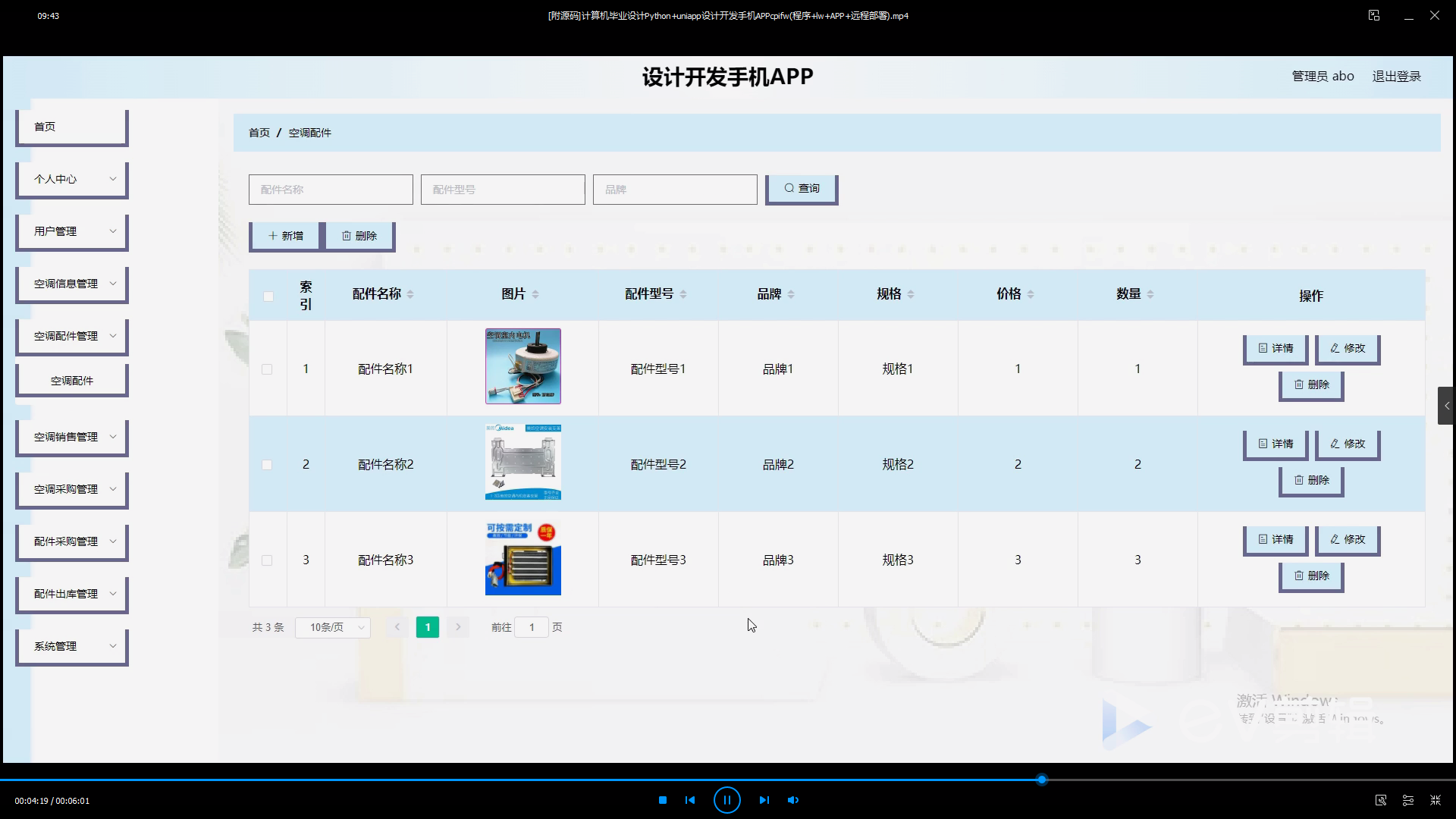Screen dimensions: 1456x819
Task: Click the stop playback icon
Action: 663,800
